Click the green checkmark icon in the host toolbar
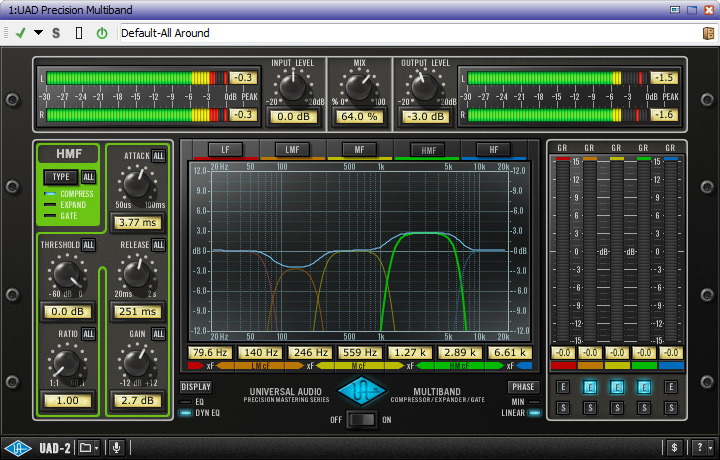 [21, 33]
